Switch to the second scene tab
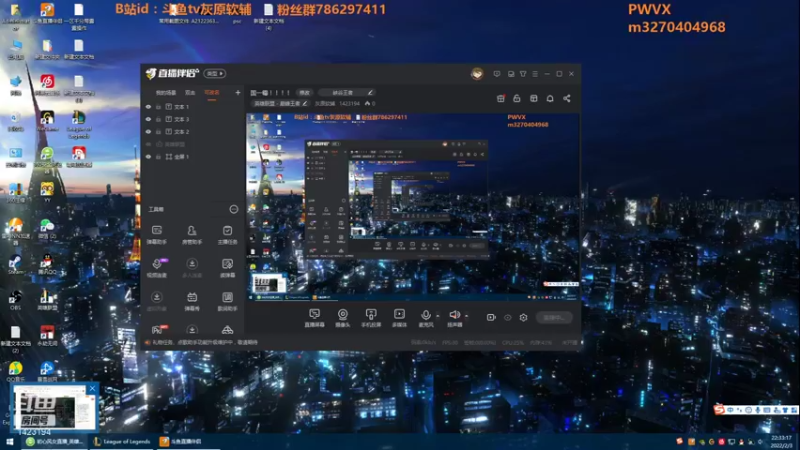Image resolution: width=800 pixels, height=450 pixels. point(190,93)
